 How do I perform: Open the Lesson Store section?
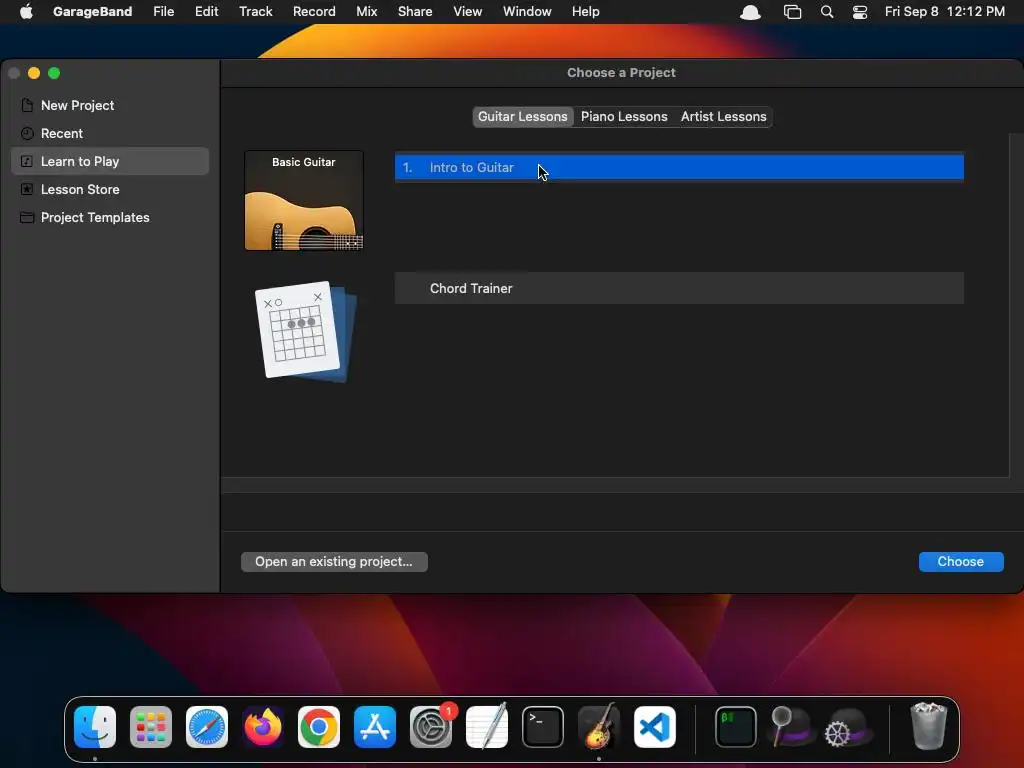tap(110, 189)
